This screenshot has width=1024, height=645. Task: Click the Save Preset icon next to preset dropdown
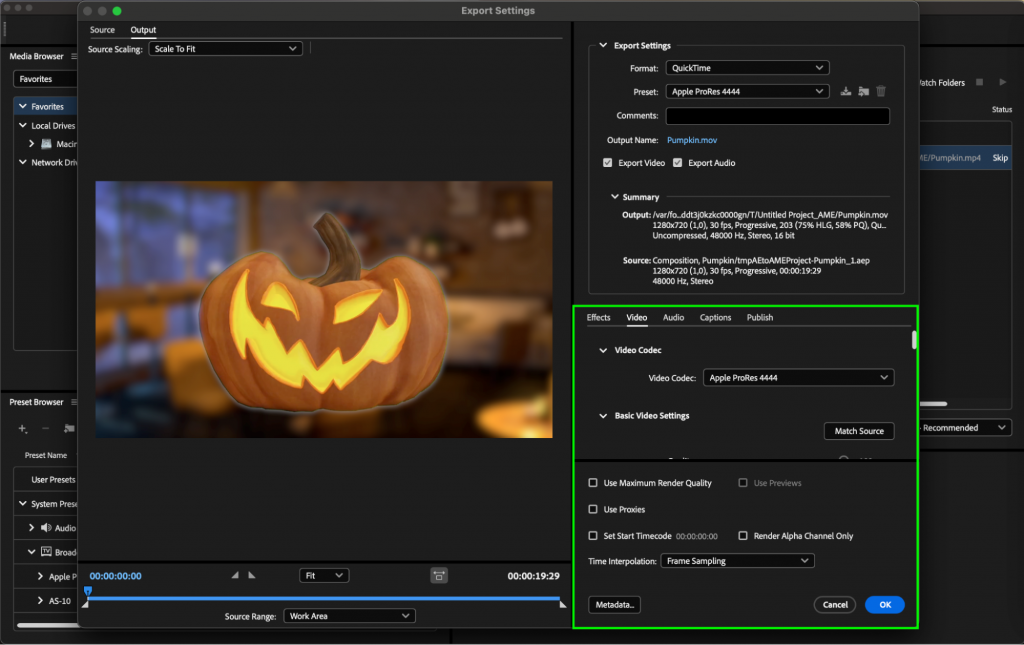845,91
